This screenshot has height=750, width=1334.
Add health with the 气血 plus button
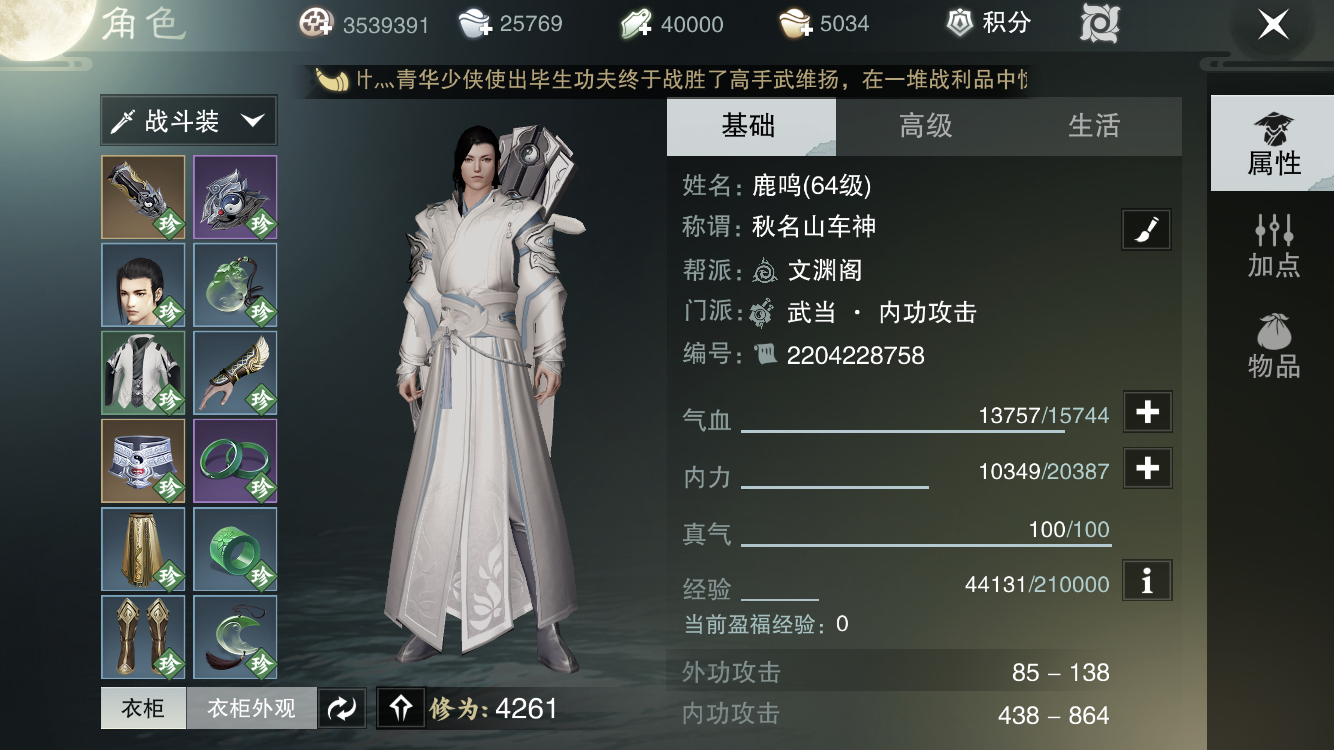(x=1147, y=412)
